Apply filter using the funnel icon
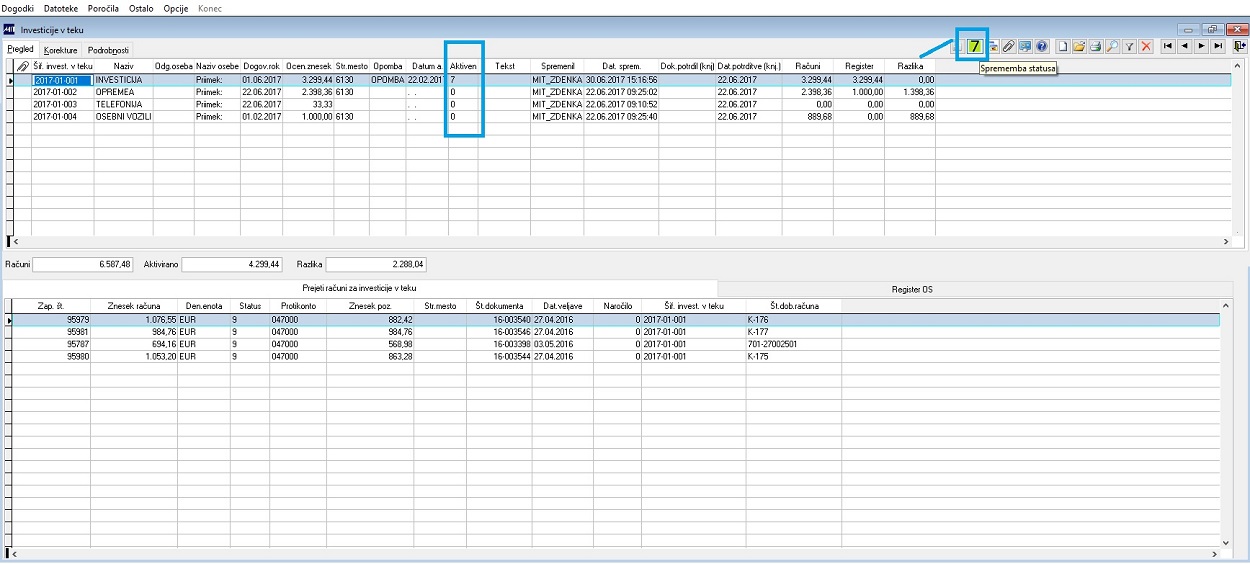 pyautogui.click(x=1129, y=46)
